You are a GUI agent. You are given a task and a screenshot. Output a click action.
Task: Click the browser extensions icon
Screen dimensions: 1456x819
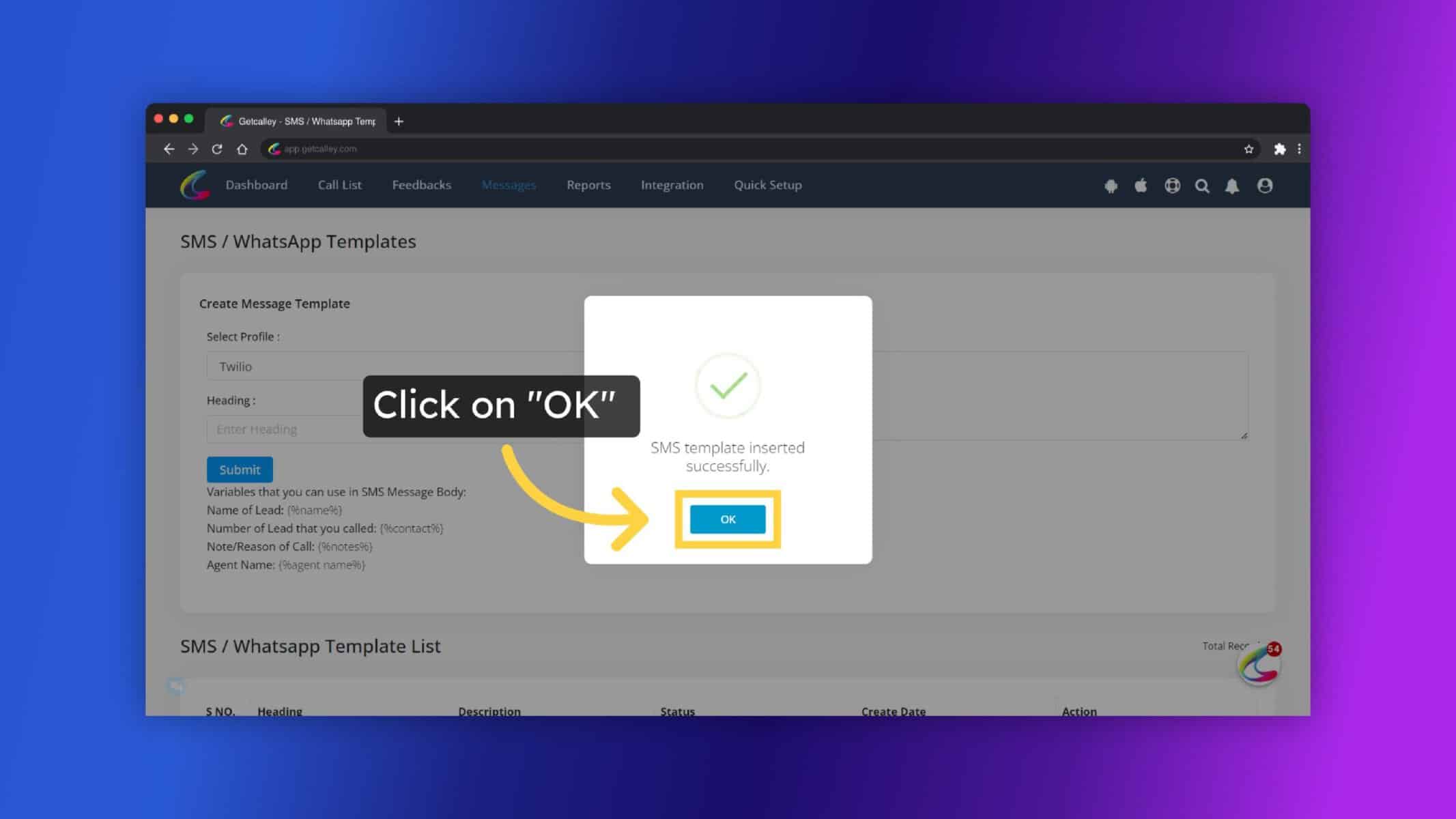(1278, 148)
